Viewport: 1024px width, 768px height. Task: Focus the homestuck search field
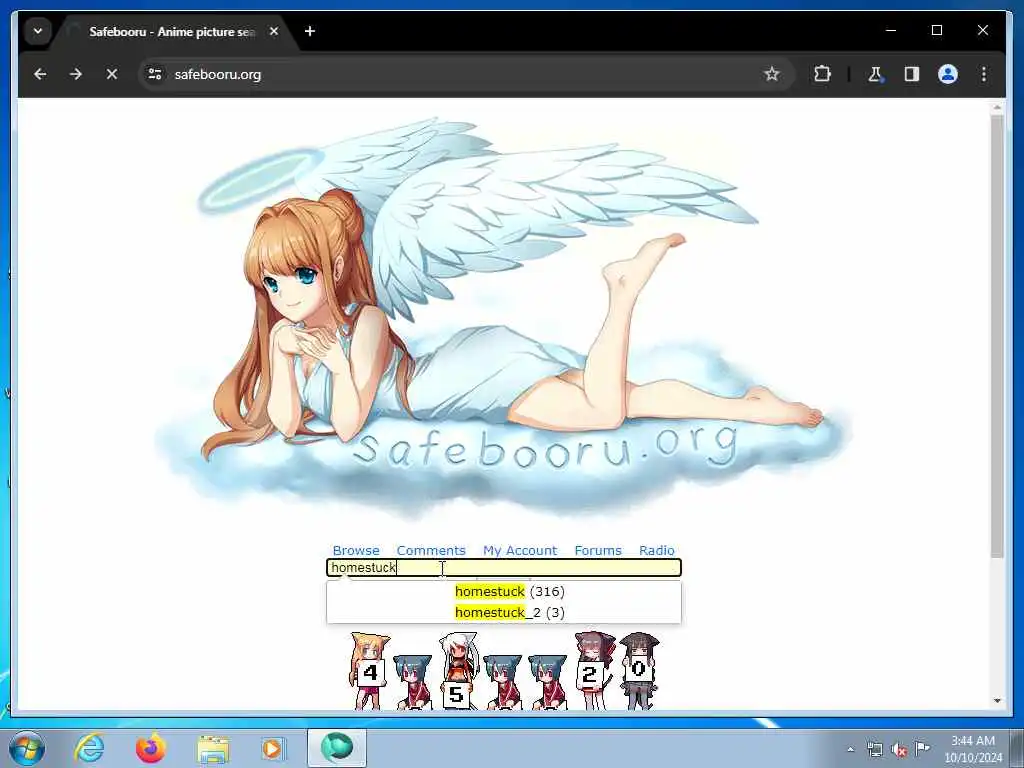click(x=504, y=568)
